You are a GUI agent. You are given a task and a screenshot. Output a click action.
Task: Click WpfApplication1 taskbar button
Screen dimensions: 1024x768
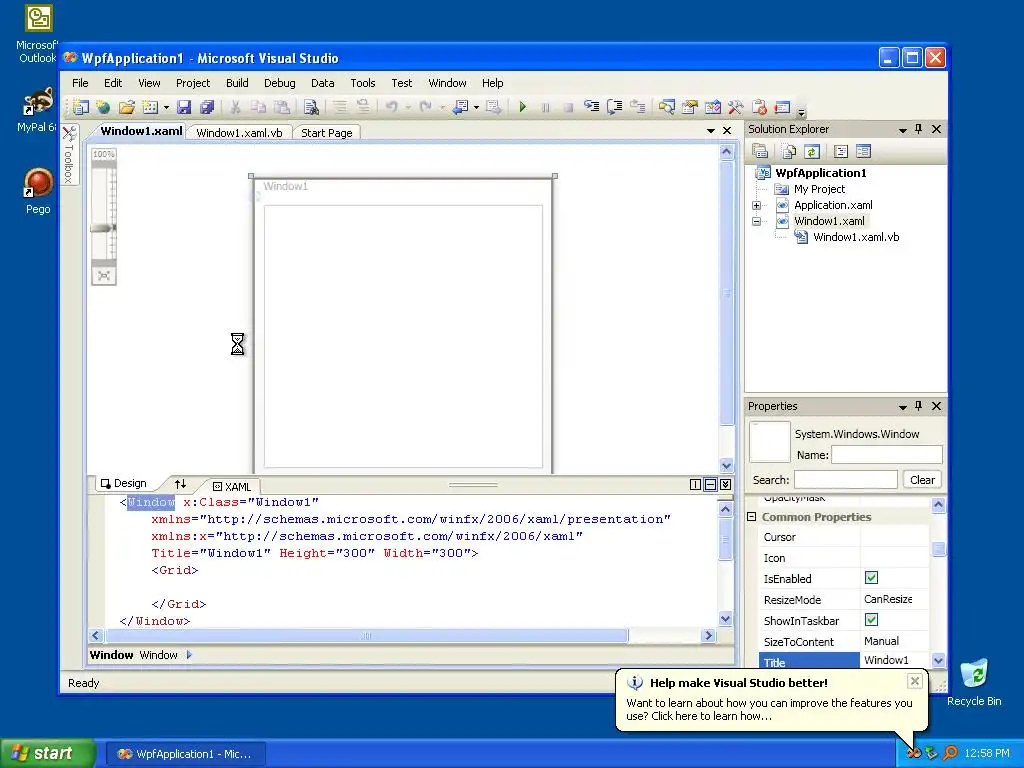tap(185, 754)
